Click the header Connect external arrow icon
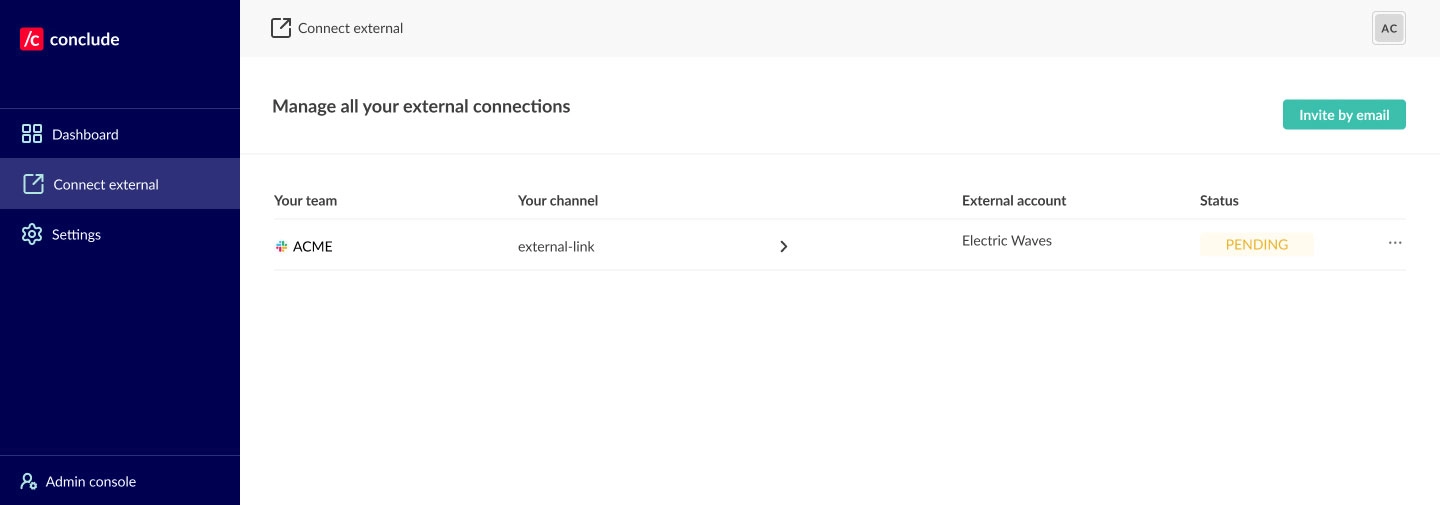This screenshot has height=505, width=1440. pyautogui.click(x=281, y=28)
